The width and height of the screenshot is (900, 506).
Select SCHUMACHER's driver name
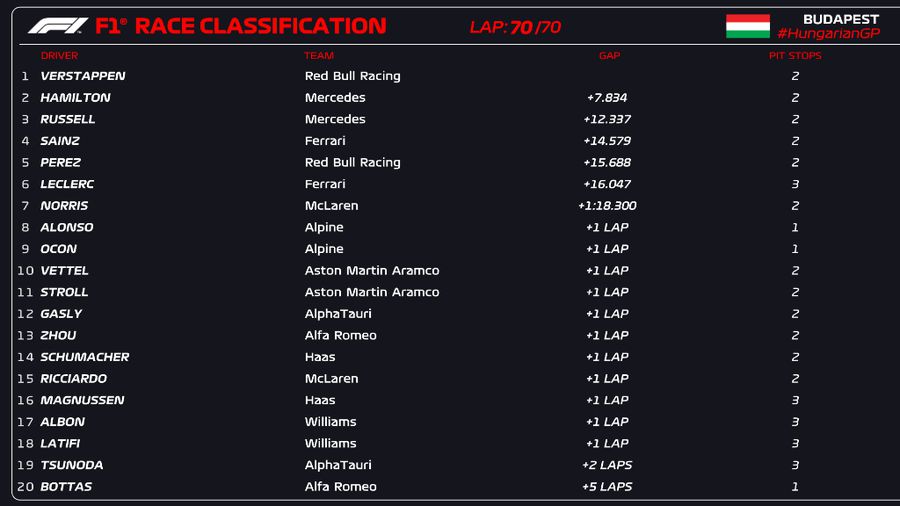click(84, 357)
